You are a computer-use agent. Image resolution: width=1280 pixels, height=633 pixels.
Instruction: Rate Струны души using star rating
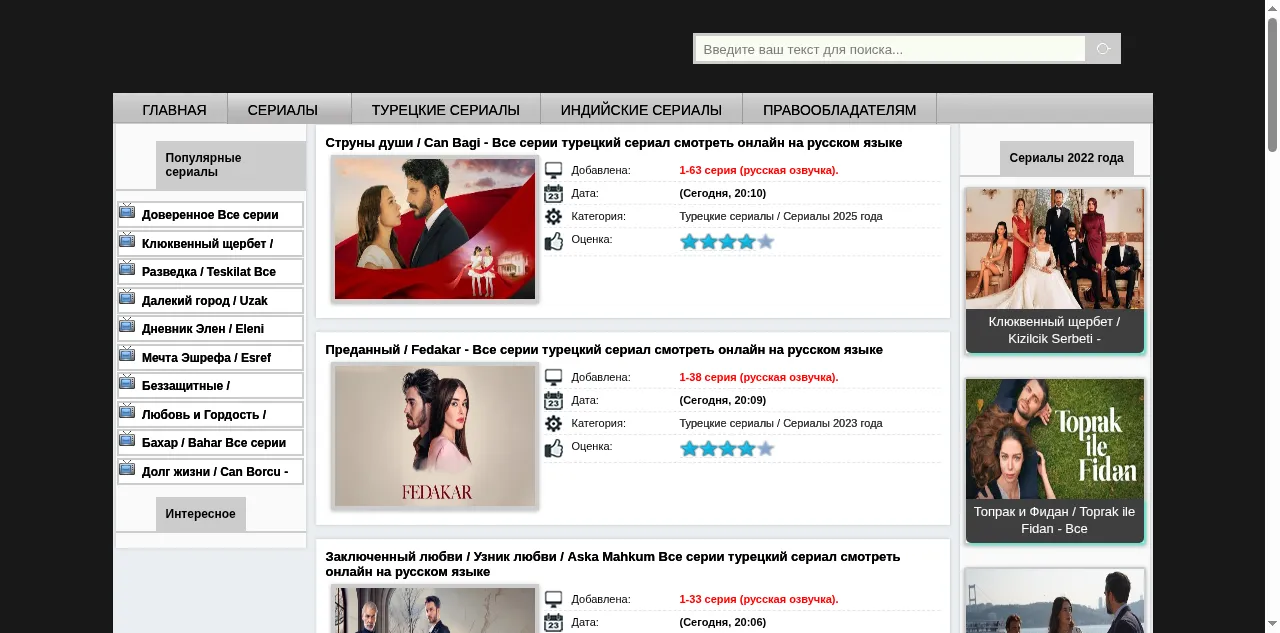(x=727, y=242)
